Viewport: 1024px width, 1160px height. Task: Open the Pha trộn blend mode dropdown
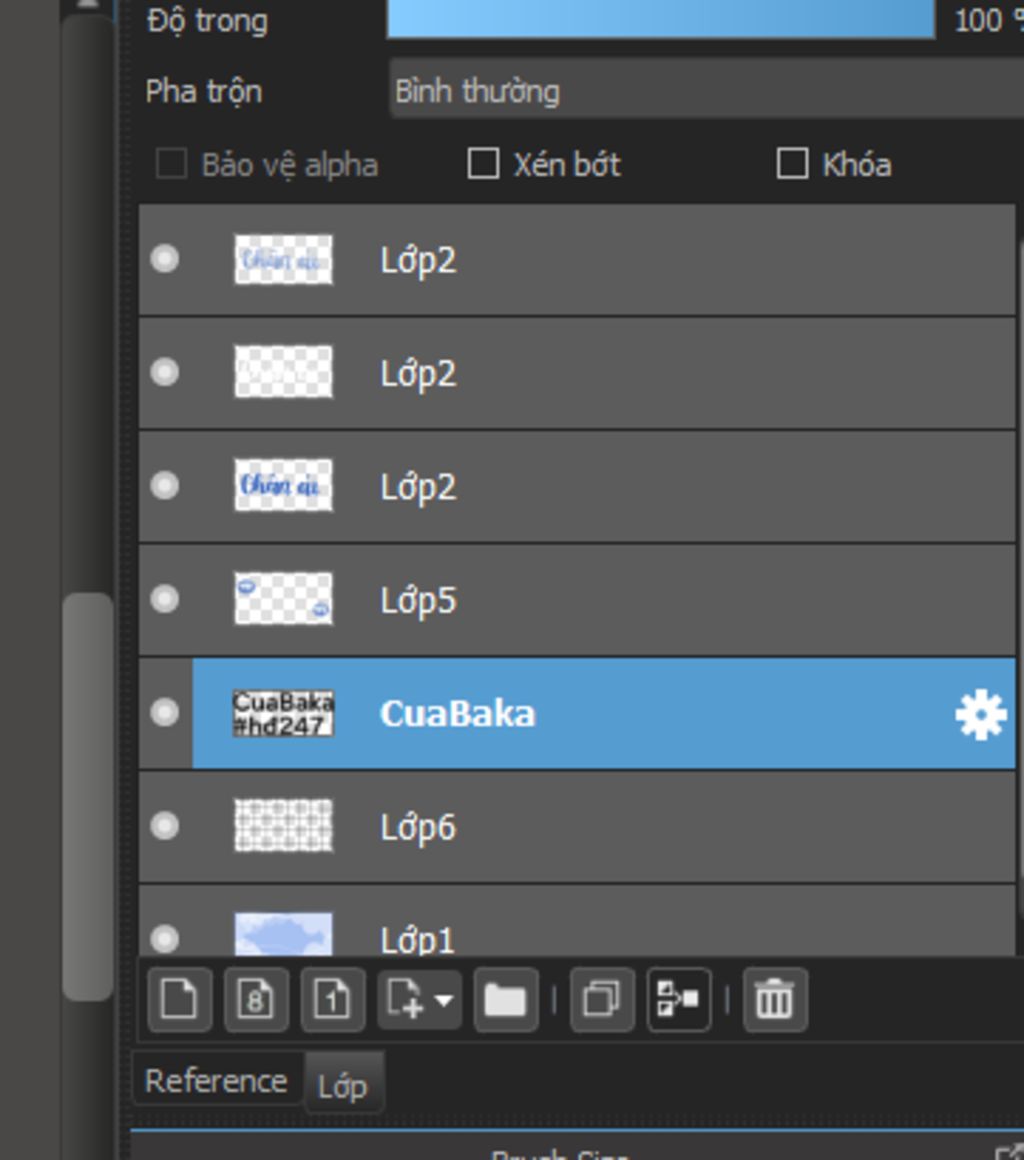pyautogui.click(x=700, y=91)
